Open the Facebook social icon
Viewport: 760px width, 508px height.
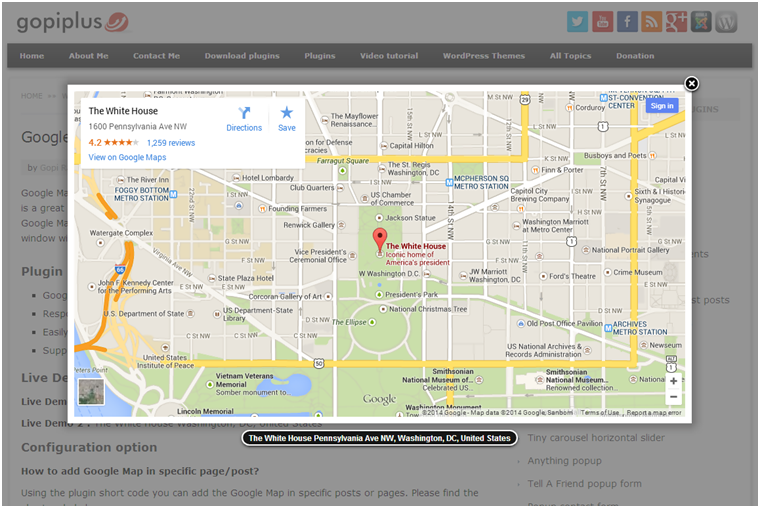pos(627,22)
